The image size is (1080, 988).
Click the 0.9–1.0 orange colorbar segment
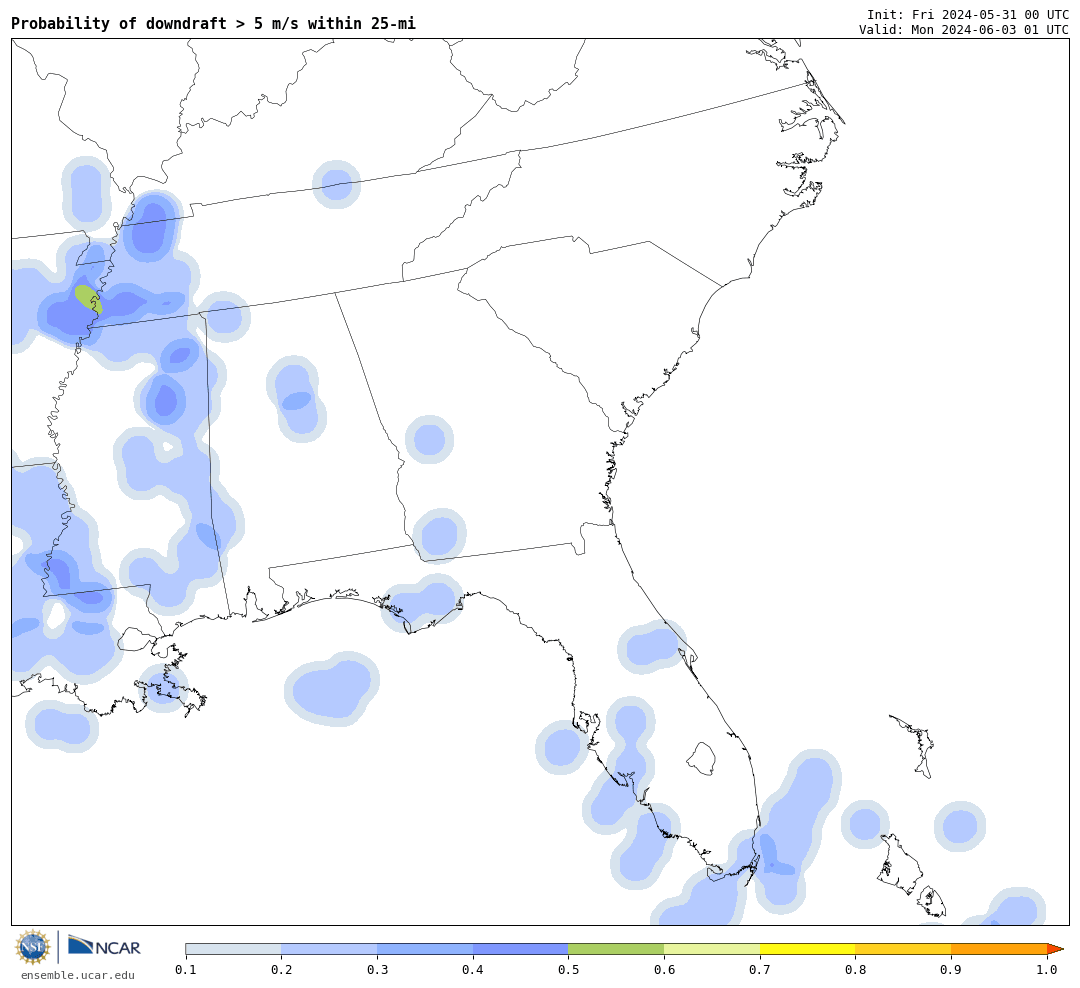click(999, 949)
